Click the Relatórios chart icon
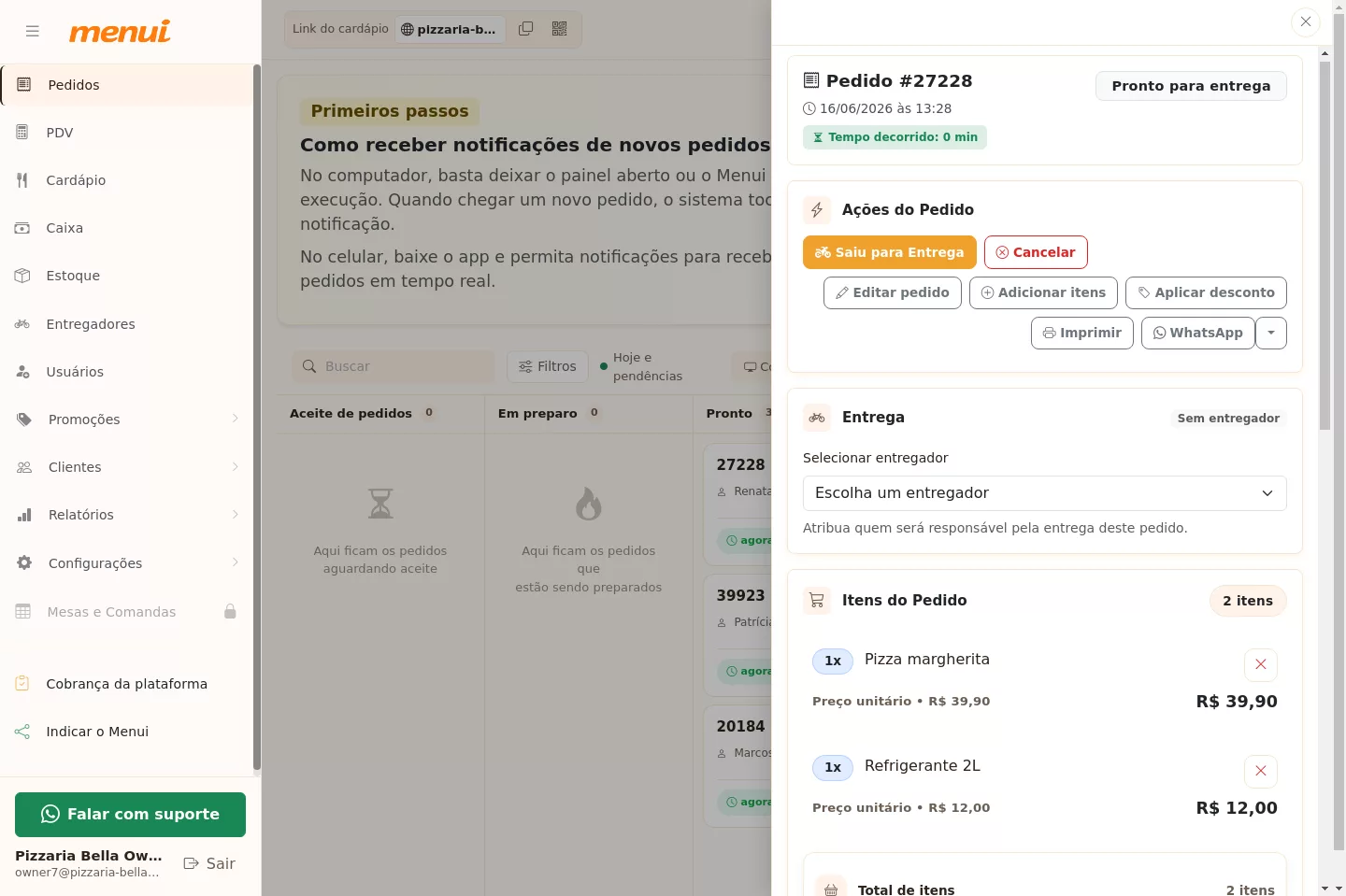 point(24,515)
